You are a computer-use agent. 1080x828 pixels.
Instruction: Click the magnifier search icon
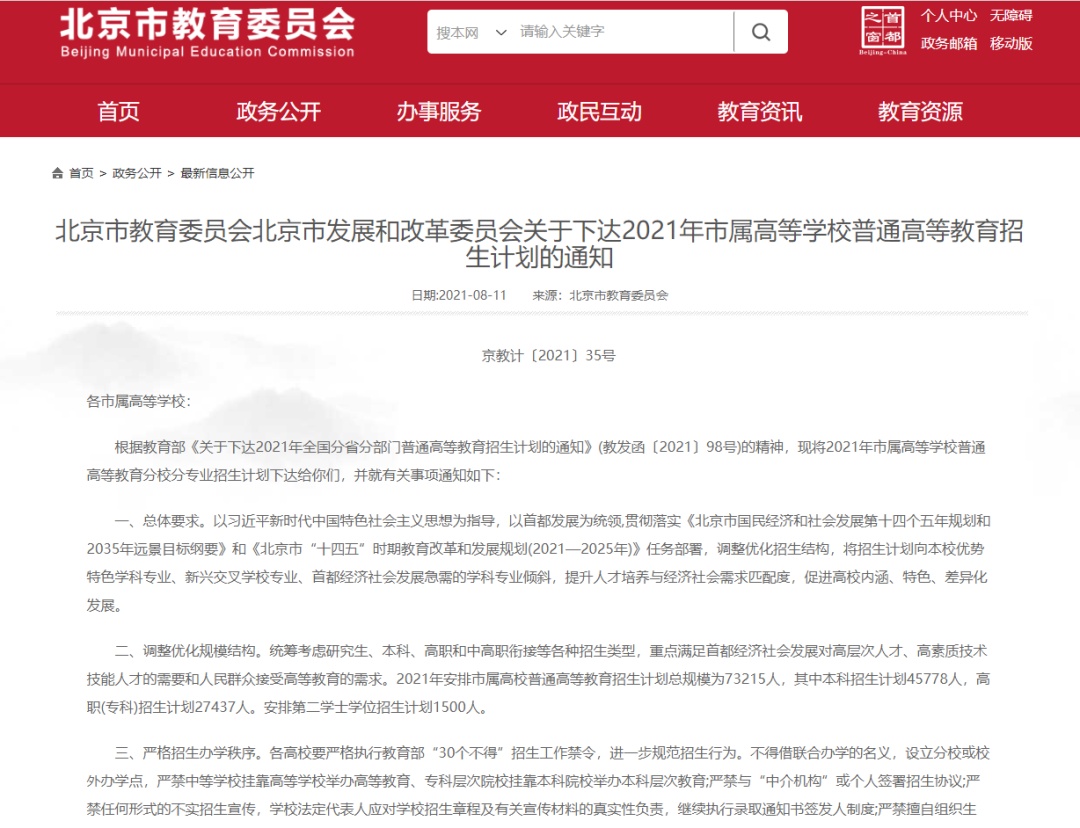click(761, 32)
